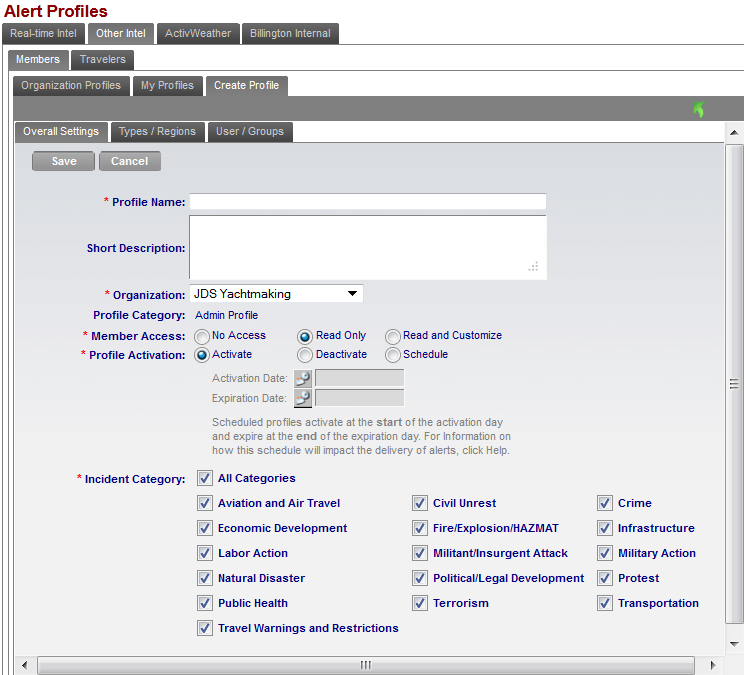
Task: Click the green back arrow icon
Action: [x=698, y=110]
